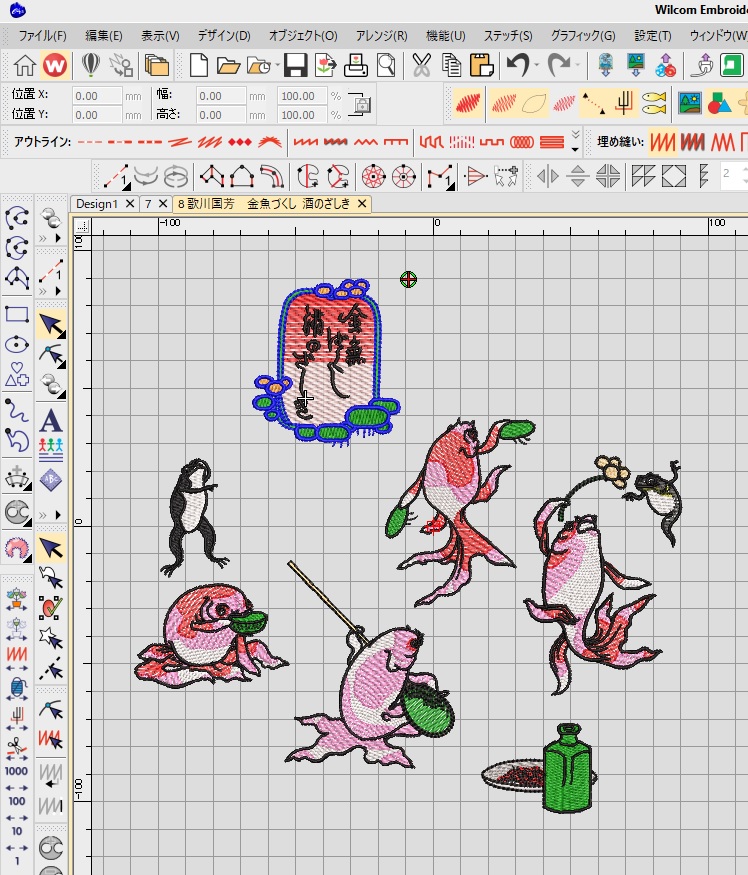Select the team names people icon
Image resolution: width=748 pixels, height=875 pixels.
click(51, 450)
